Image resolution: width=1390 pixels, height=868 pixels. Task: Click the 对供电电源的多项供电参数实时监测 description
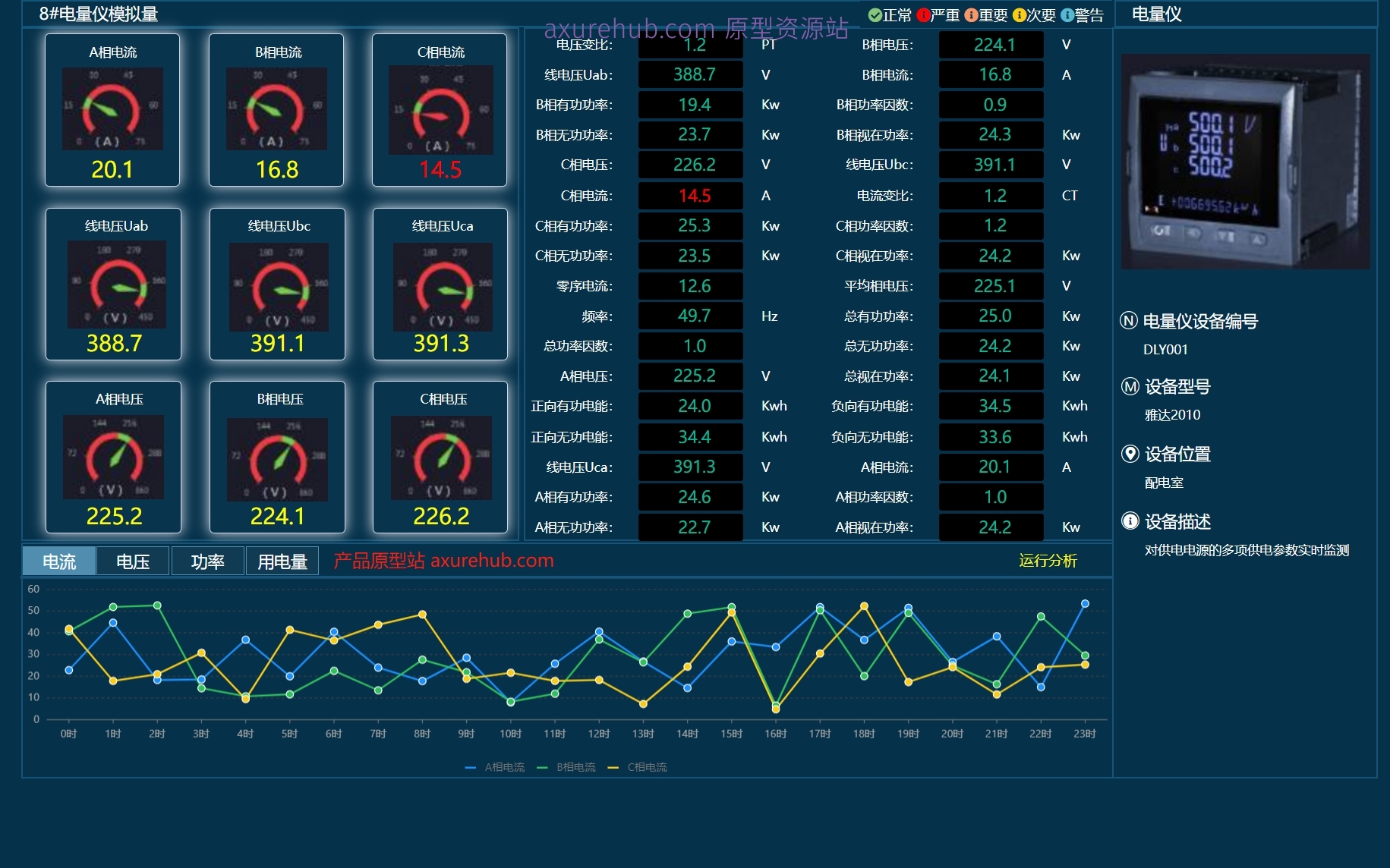(1247, 550)
